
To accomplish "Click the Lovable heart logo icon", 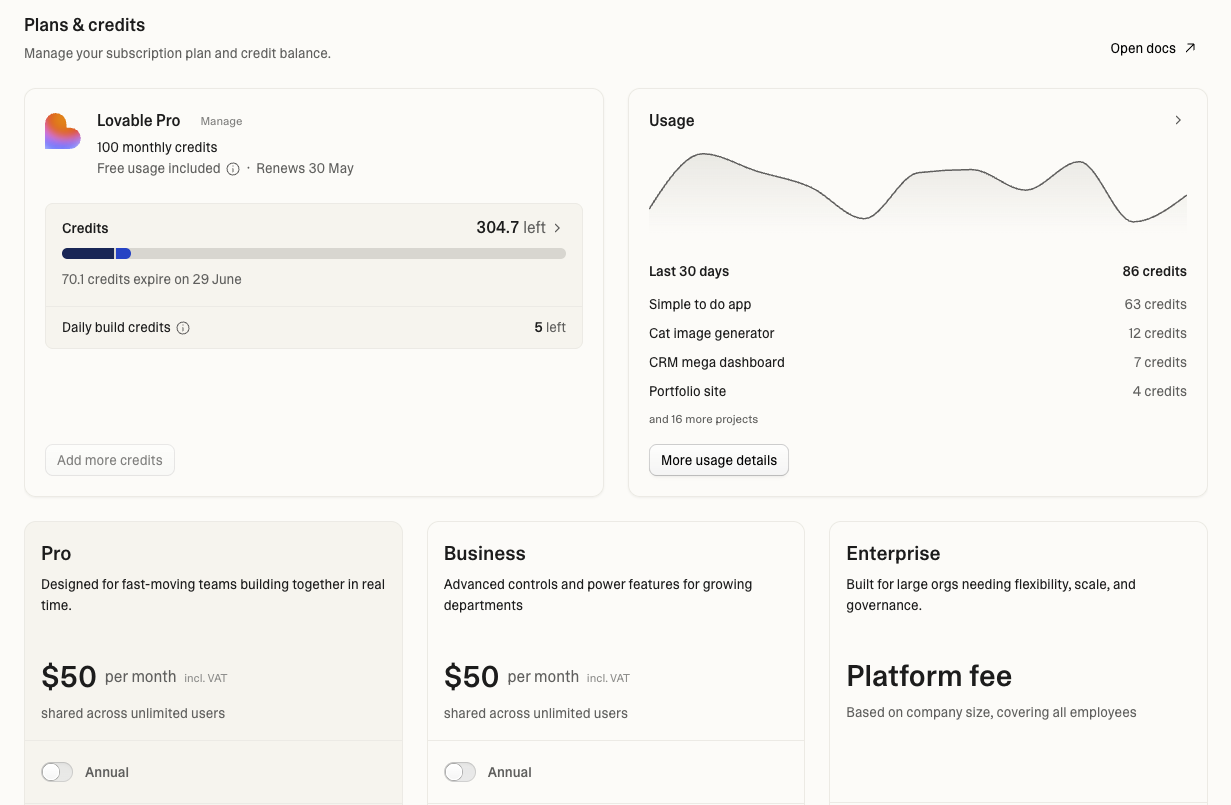I will [63, 131].
